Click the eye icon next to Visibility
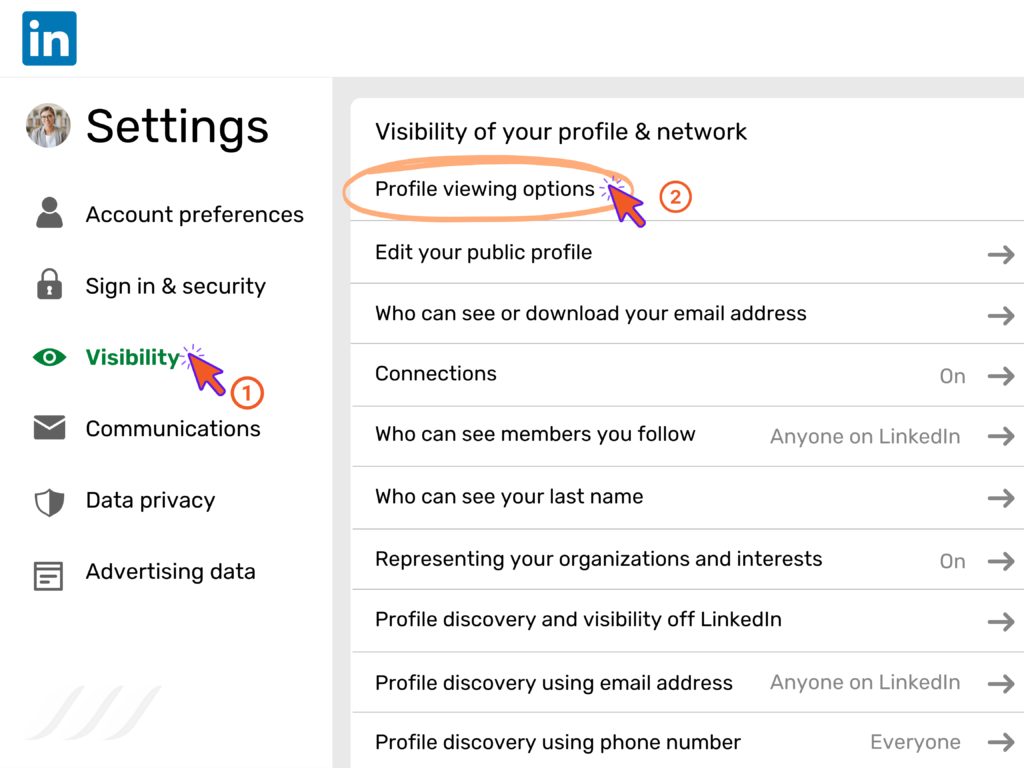The height and width of the screenshot is (768, 1024). pos(48,357)
